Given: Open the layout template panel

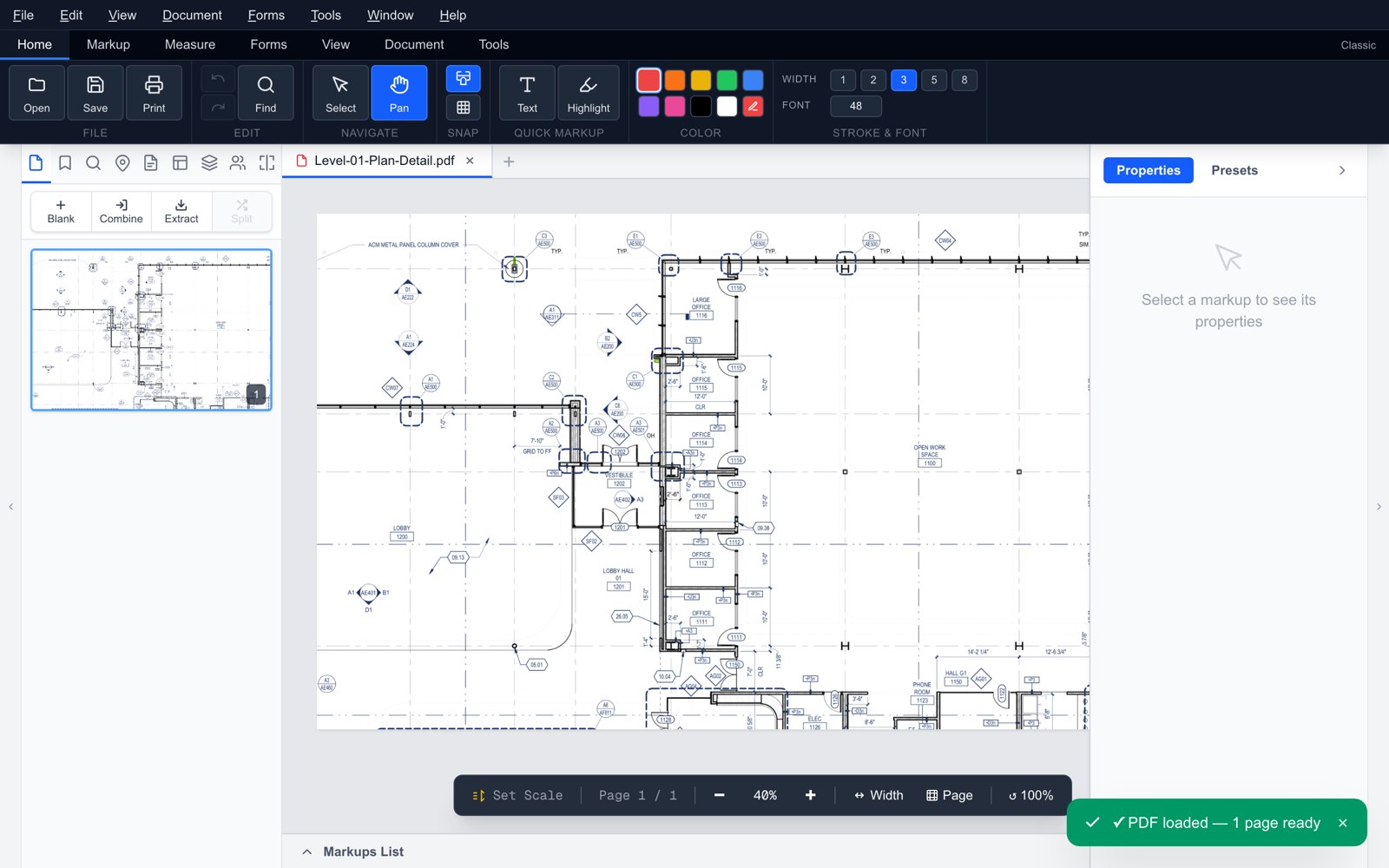Looking at the screenshot, I should 181,163.
